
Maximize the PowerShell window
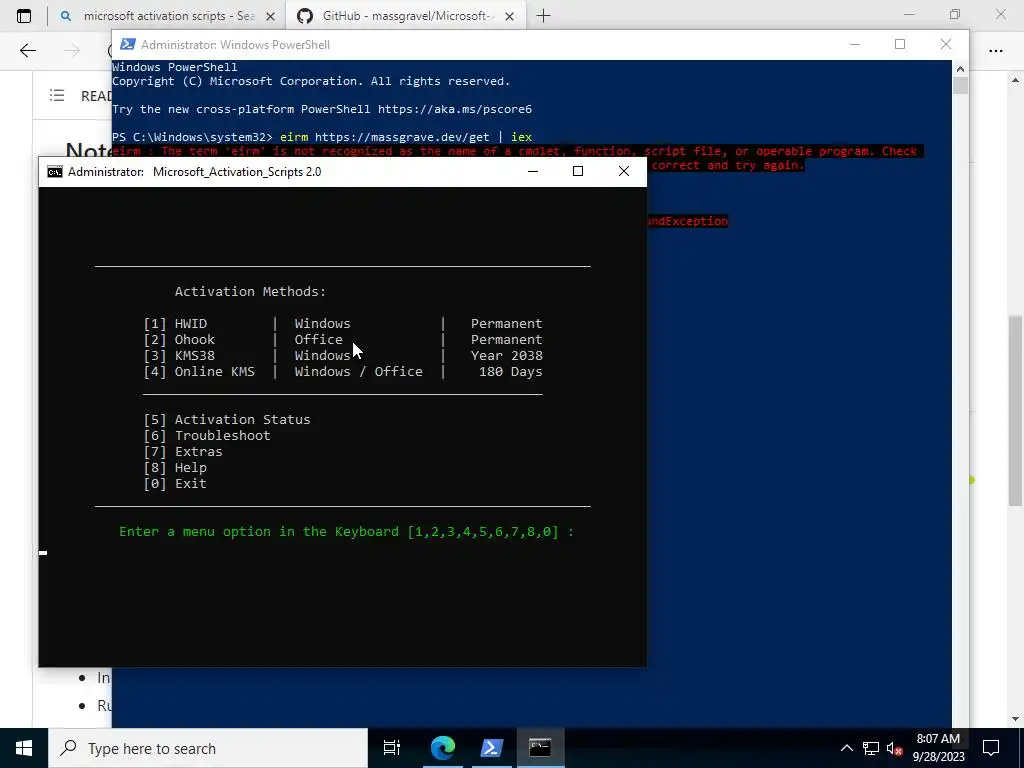pyautogui.click(x=900, y=44)
